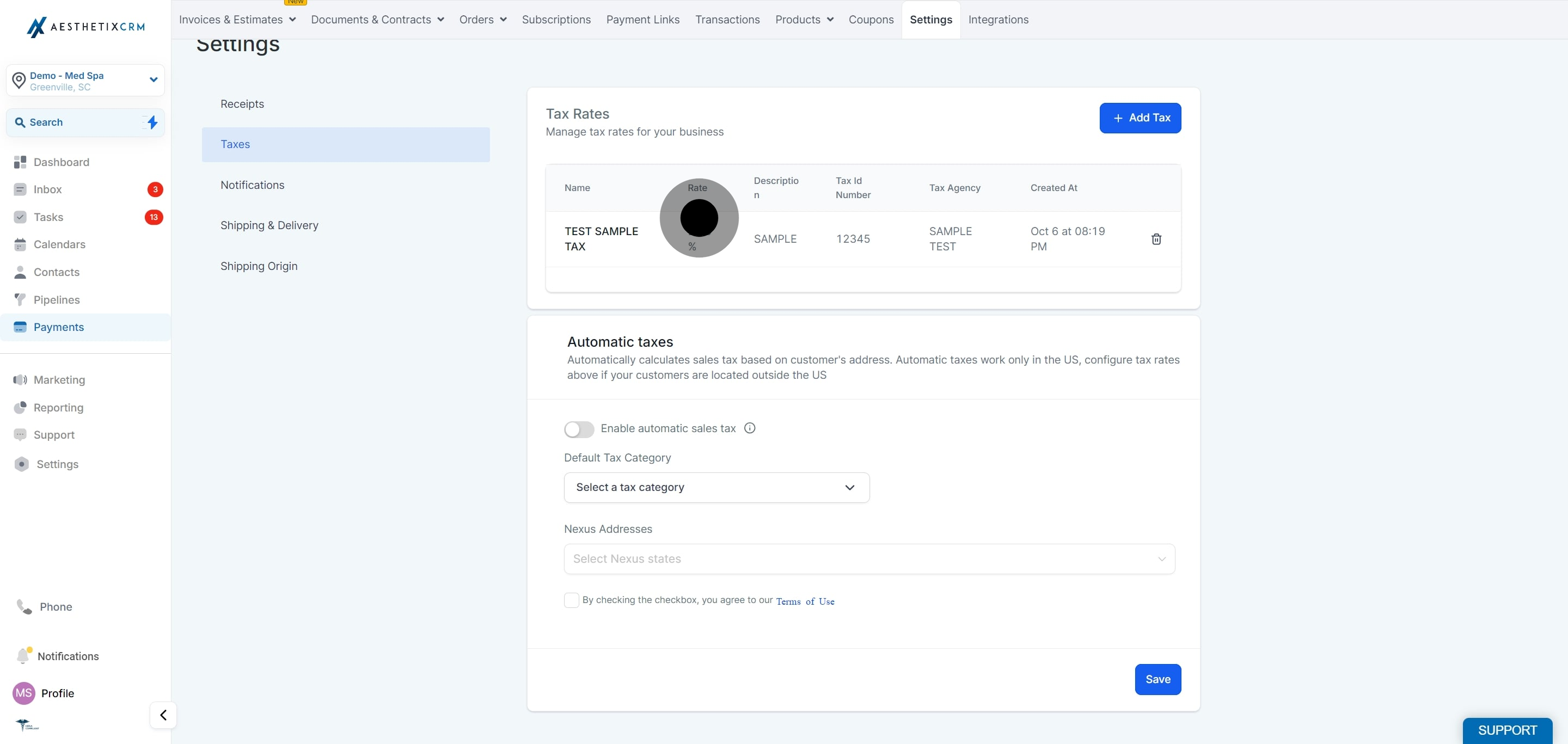Click the Created At column header
Screen dimensions: 1568x744
point(1053,188)
